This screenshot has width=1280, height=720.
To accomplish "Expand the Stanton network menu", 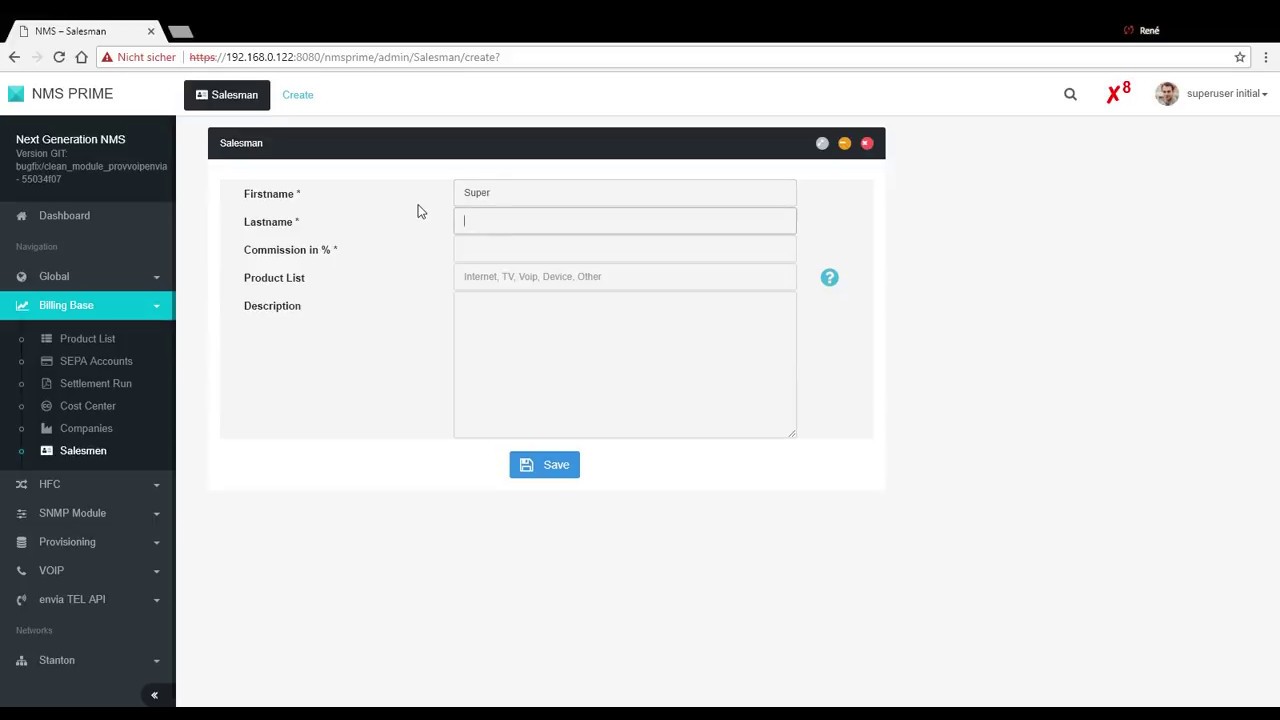I will (x=87, y=661).
